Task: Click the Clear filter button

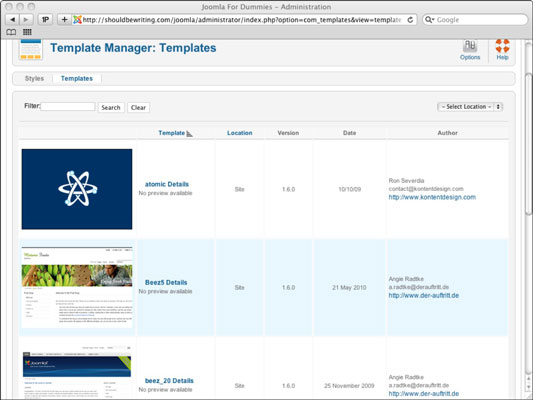Action: [x=138, y=107]
